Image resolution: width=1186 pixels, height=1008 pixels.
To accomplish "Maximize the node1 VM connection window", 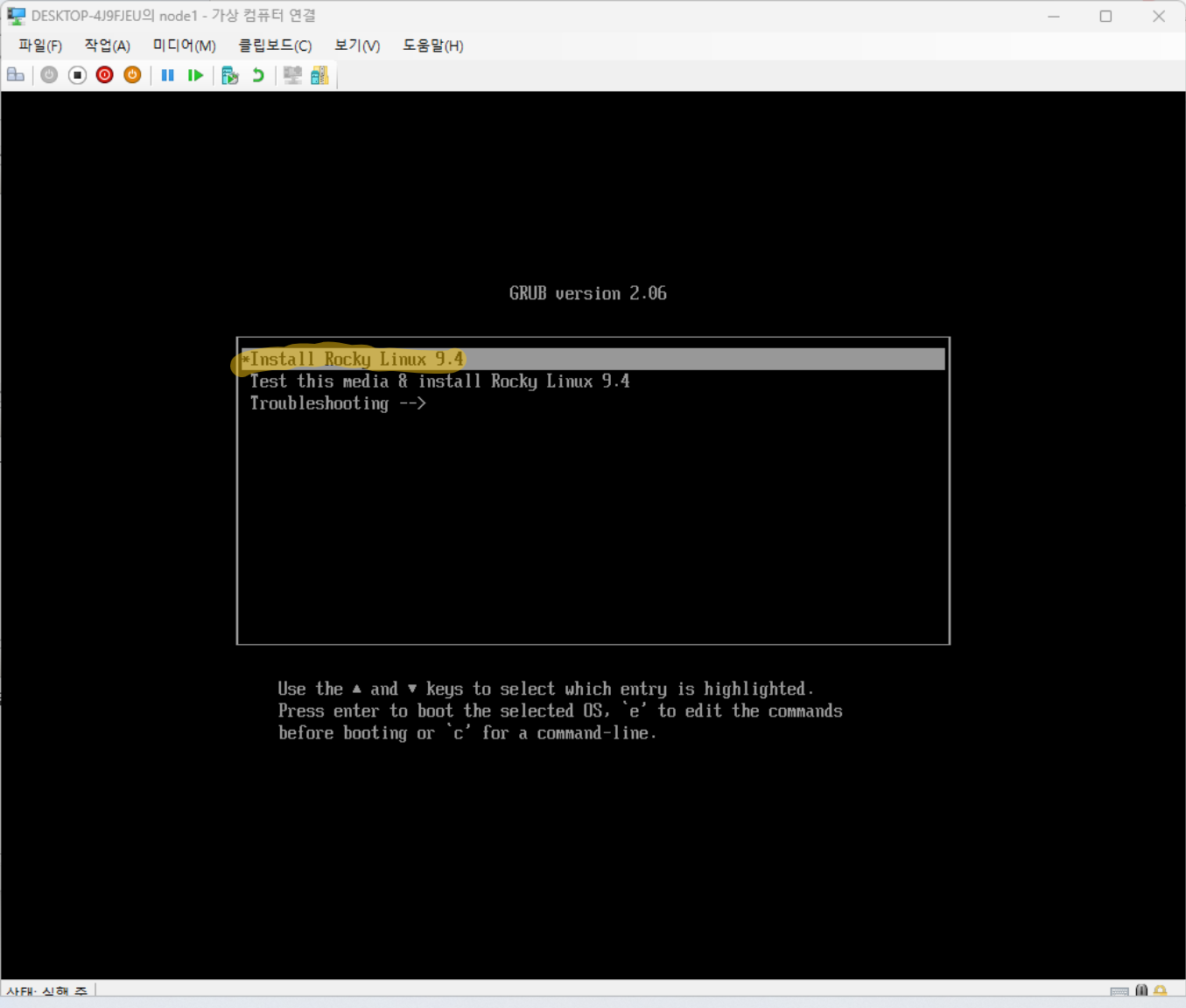I will pos(1106,16).
